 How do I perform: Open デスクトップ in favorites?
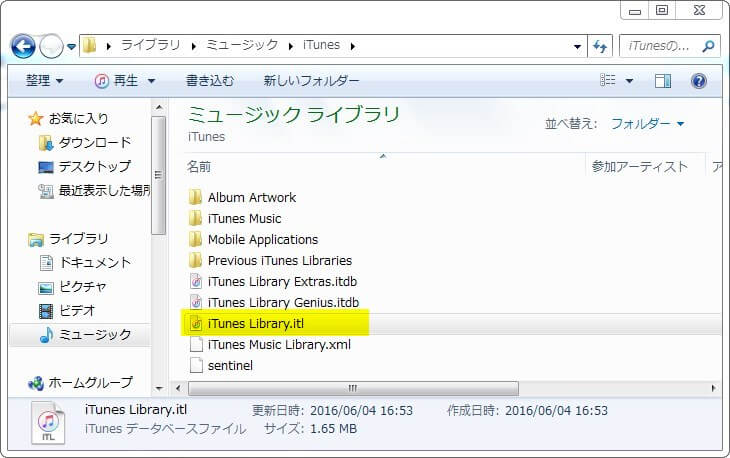point(95,167)
